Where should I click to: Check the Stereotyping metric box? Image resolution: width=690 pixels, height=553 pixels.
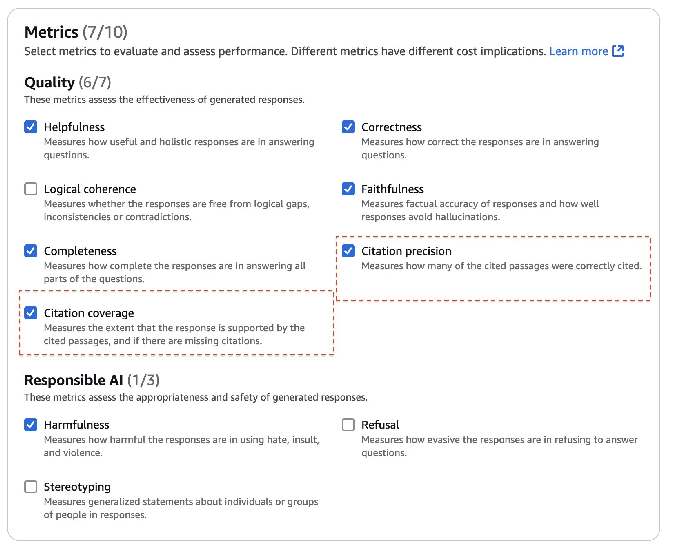pos(30,487)
